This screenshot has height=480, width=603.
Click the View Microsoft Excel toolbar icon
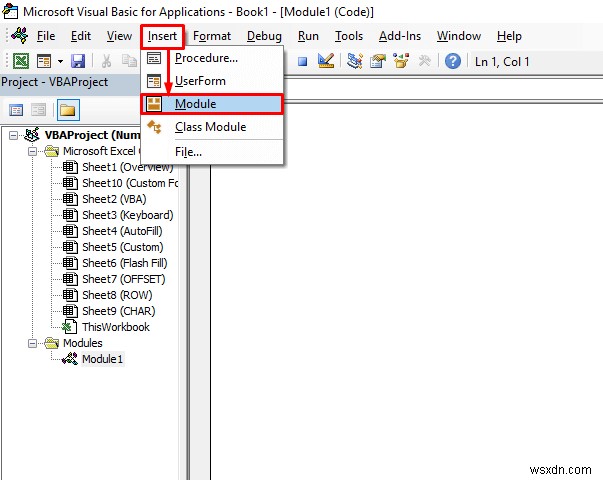click(21, 61)
